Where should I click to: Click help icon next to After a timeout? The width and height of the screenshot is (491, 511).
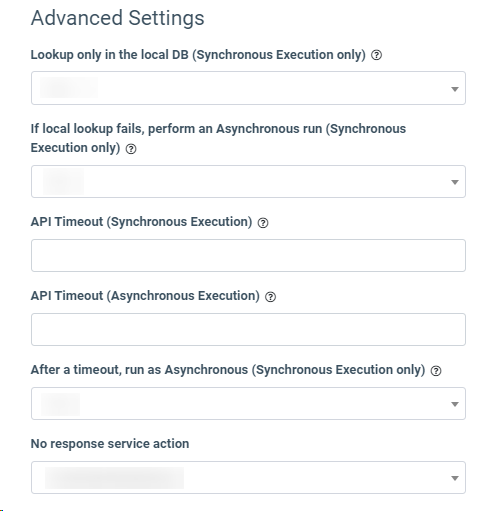click(x=436, y=371)
